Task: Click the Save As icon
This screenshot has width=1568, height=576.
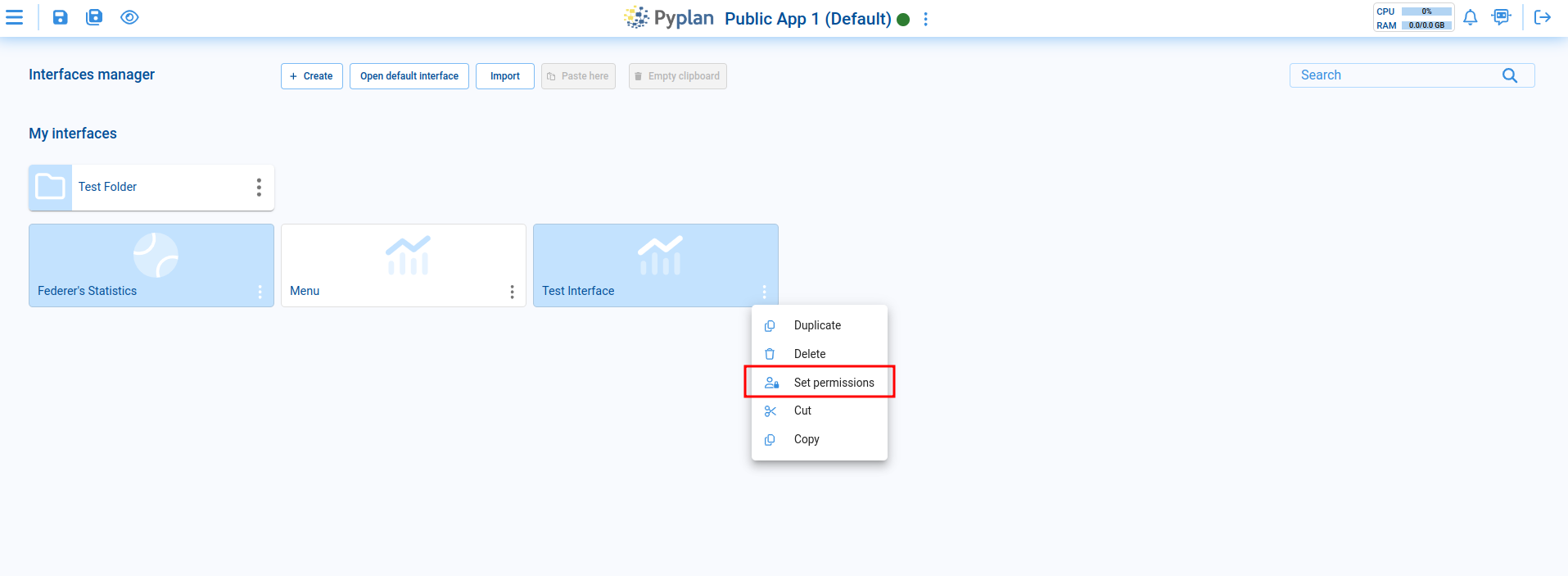Action: tap(95, 17)
